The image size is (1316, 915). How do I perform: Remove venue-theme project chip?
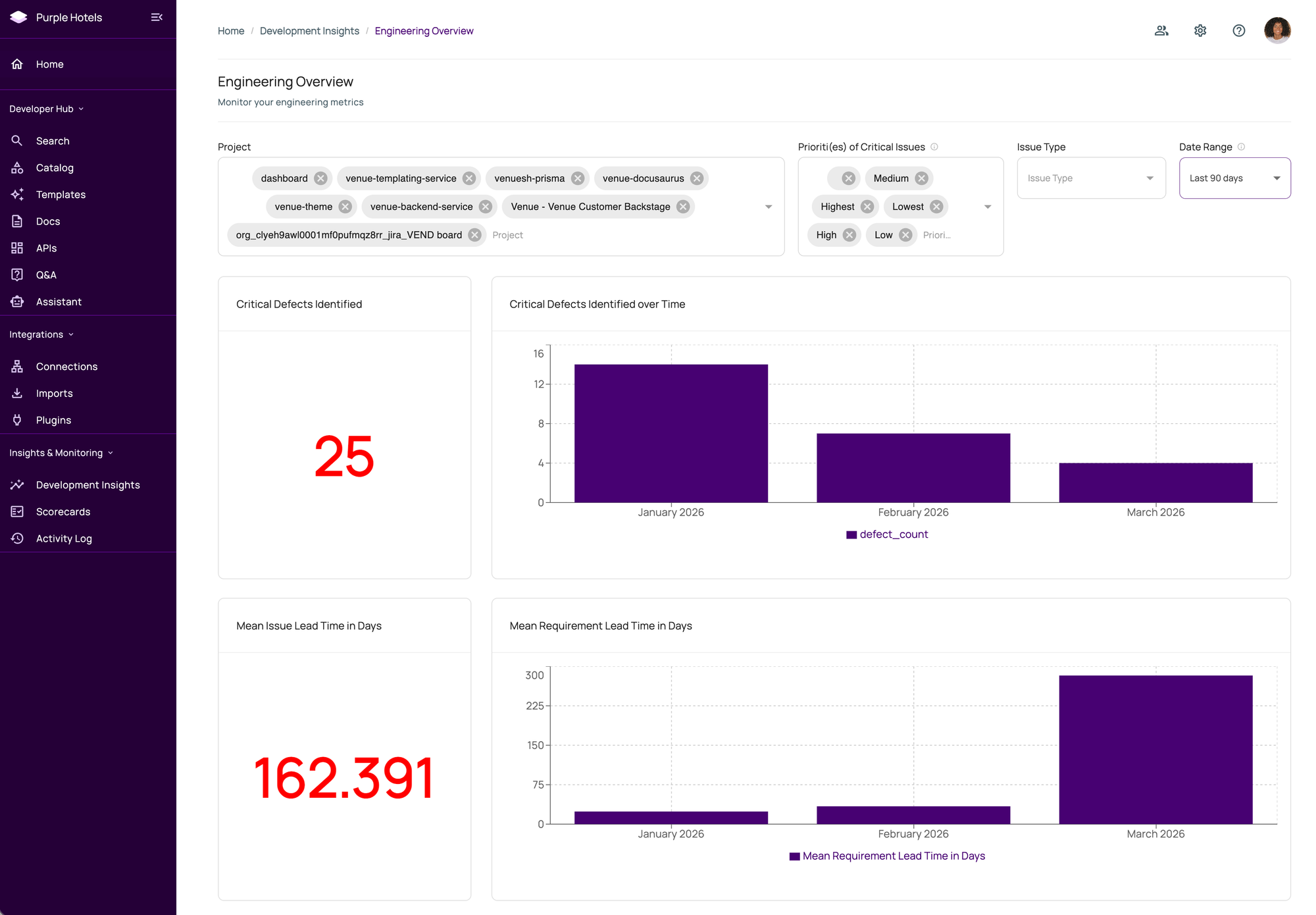click(x=345, y=207)
